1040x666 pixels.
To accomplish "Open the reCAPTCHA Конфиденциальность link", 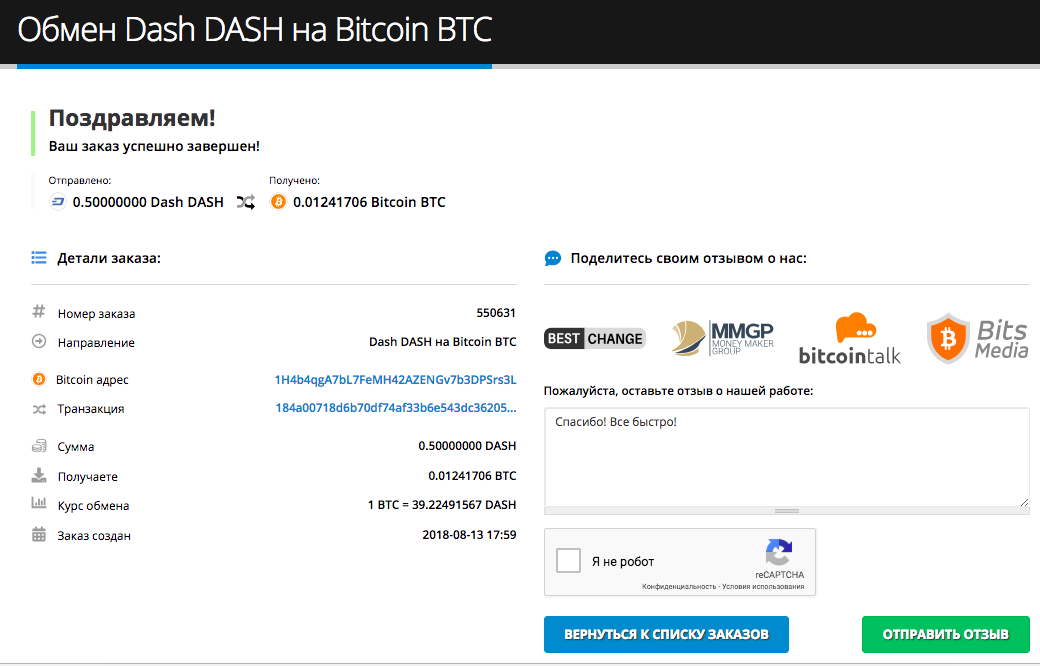I will point(679,586).
